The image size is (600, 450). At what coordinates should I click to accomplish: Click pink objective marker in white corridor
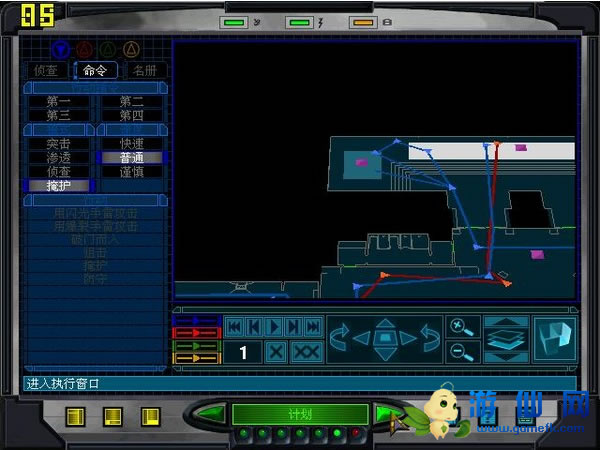pyautogui.click(x=521, y=147)
